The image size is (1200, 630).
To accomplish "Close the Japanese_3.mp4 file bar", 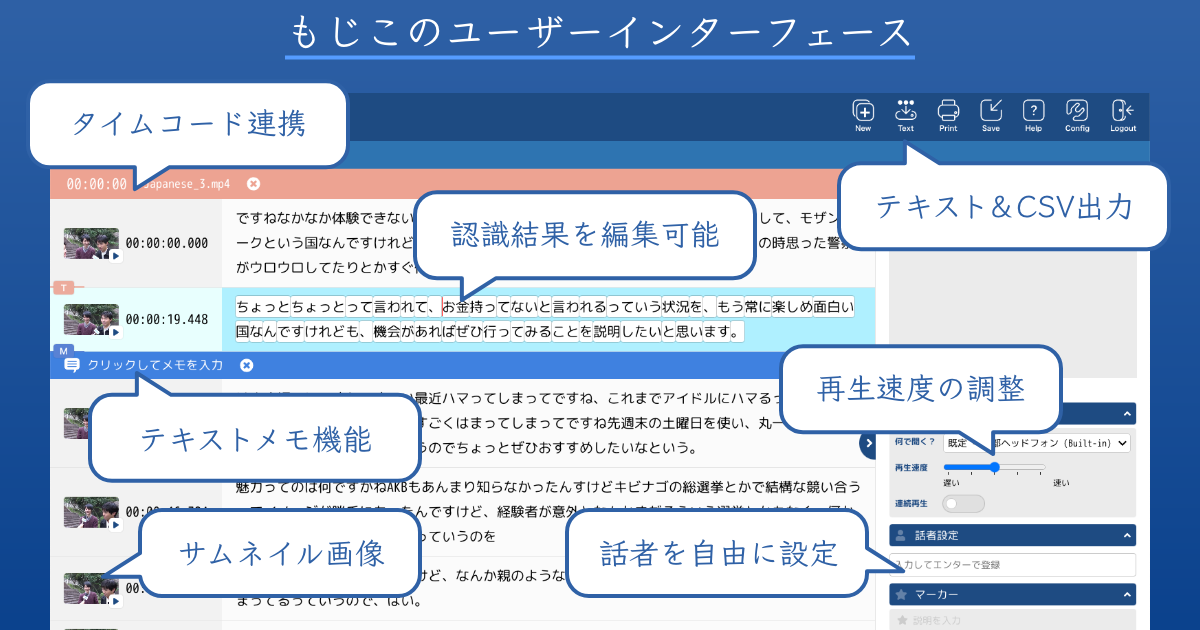I will (x=255, y=184).
